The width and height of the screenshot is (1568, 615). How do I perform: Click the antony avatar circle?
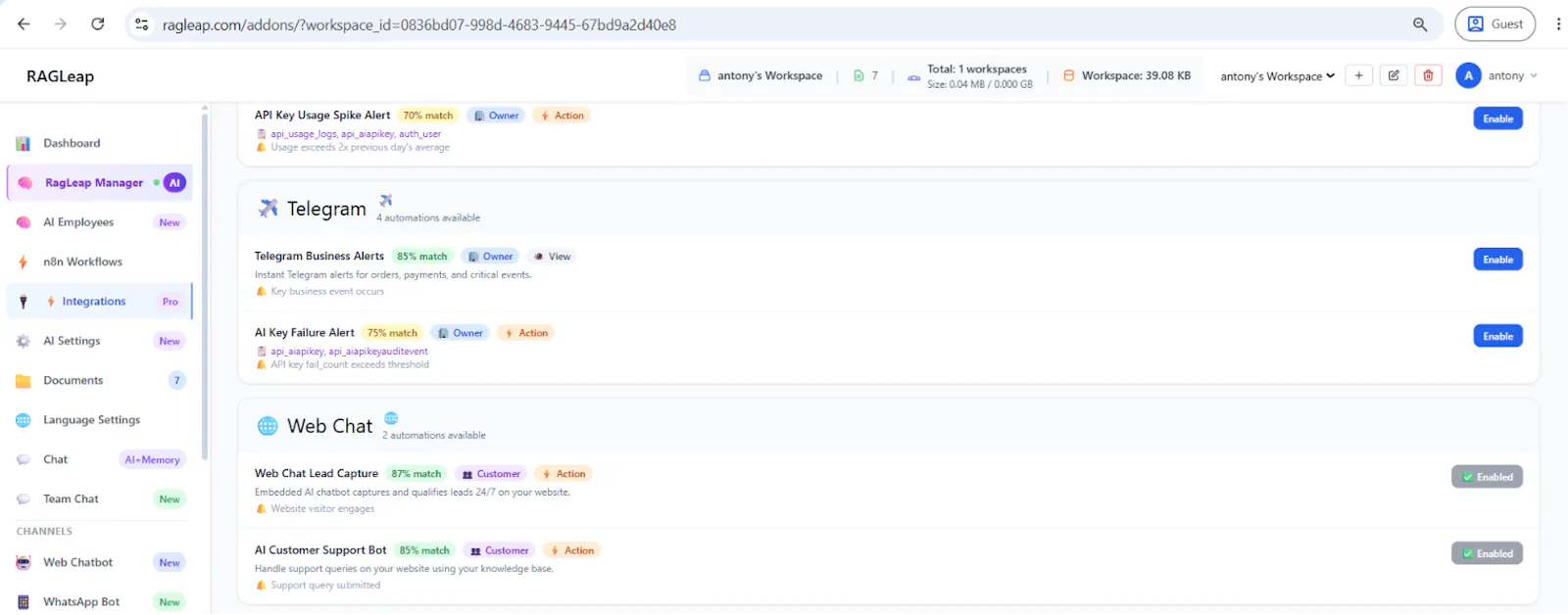click(x=1468, y=75)
